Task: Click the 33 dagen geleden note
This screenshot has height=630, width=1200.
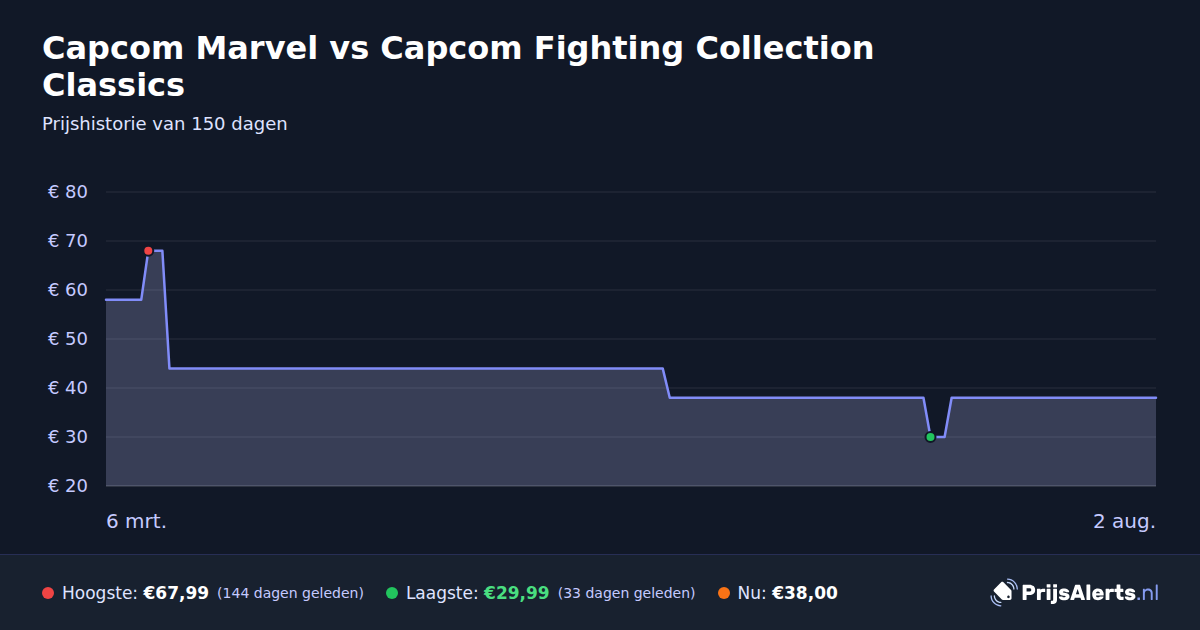Action: (626, 593)
